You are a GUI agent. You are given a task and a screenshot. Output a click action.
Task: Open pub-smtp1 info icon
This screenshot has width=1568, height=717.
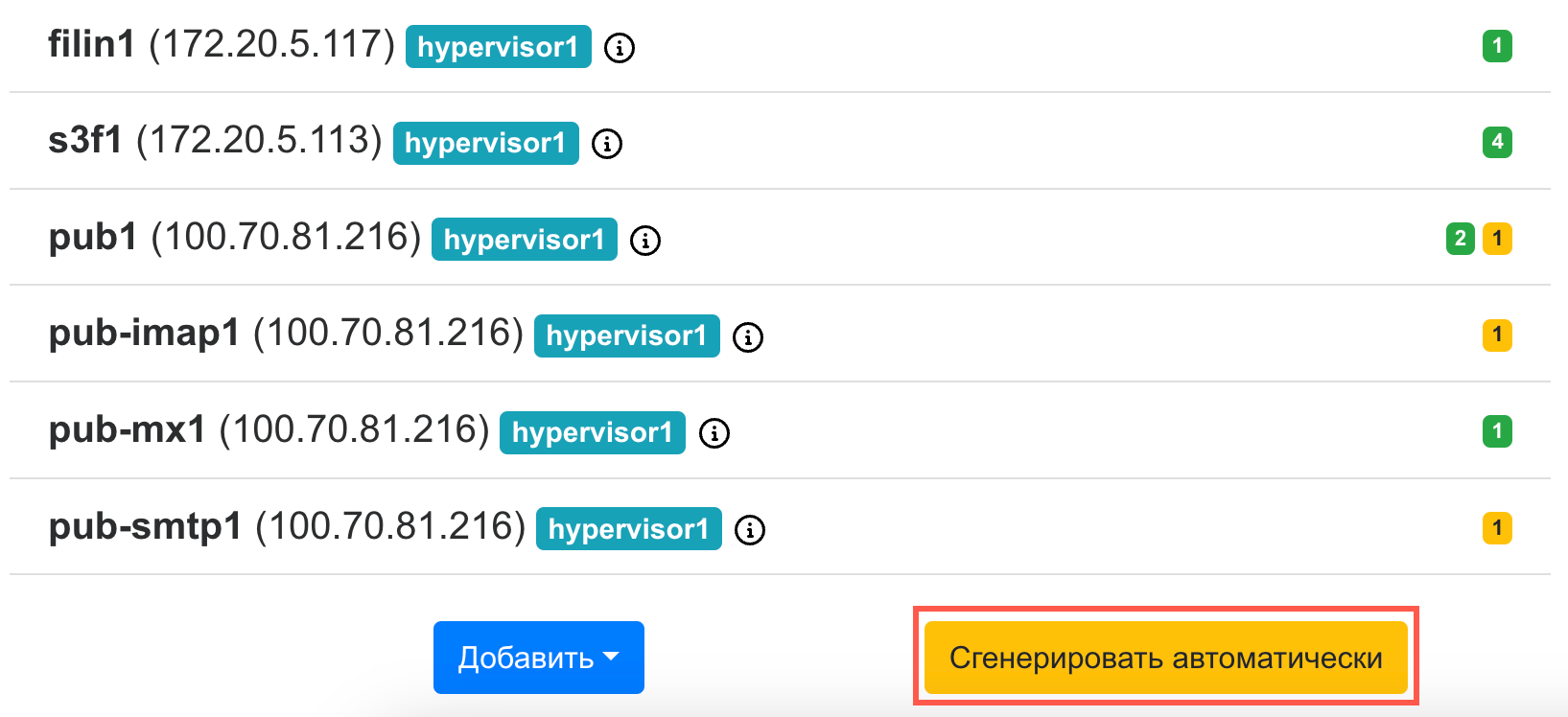pyautogui.click(x=750, y=529)
